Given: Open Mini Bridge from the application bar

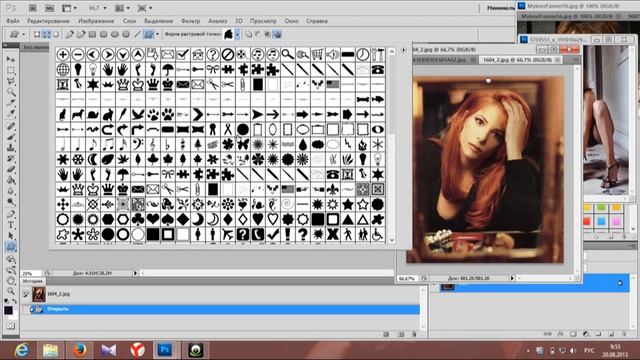Looking at the screenshot, I should (x=49, y=8).
